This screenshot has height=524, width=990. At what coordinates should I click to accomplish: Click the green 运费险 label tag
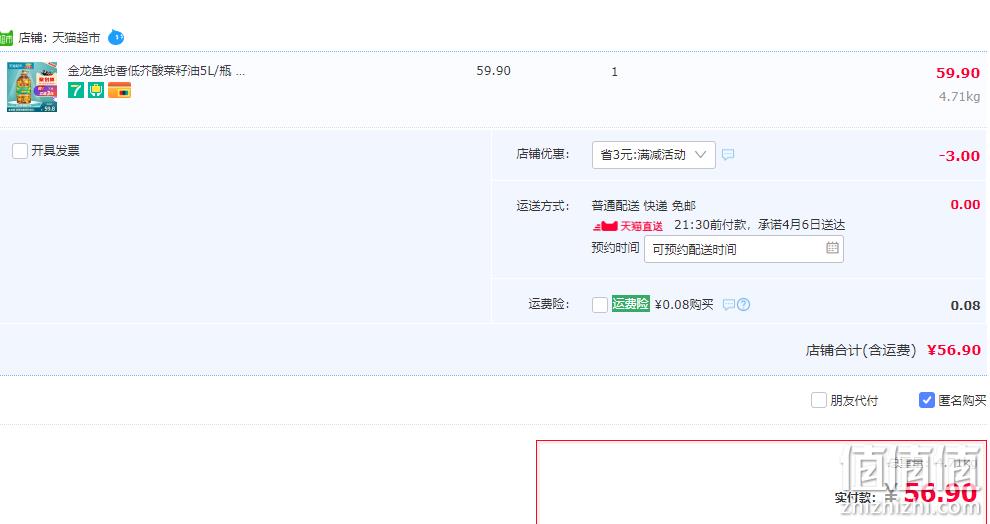tap(631, 304)
